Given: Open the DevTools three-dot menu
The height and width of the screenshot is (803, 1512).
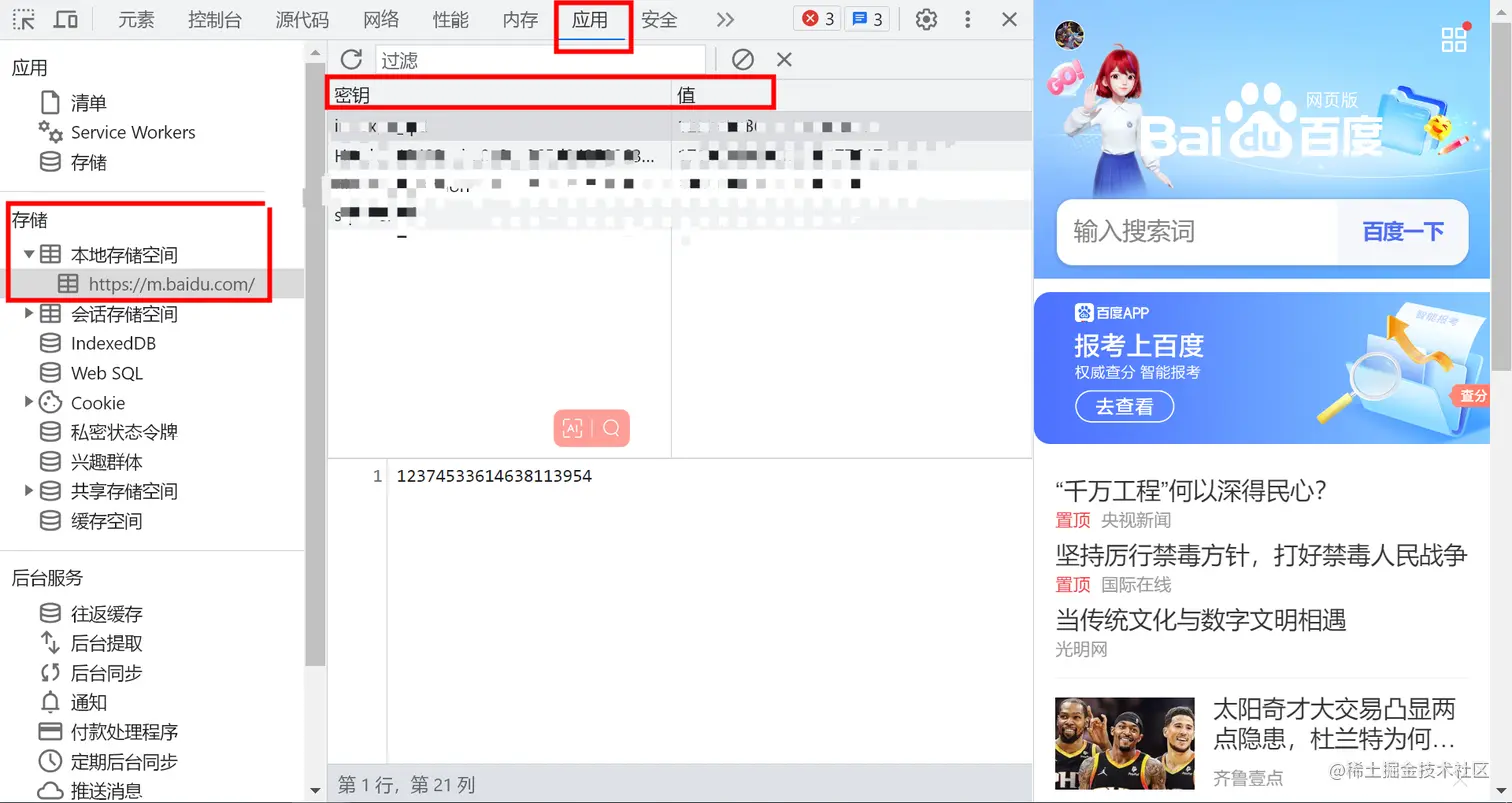Looking at the screenshot, I should [967, 19].
